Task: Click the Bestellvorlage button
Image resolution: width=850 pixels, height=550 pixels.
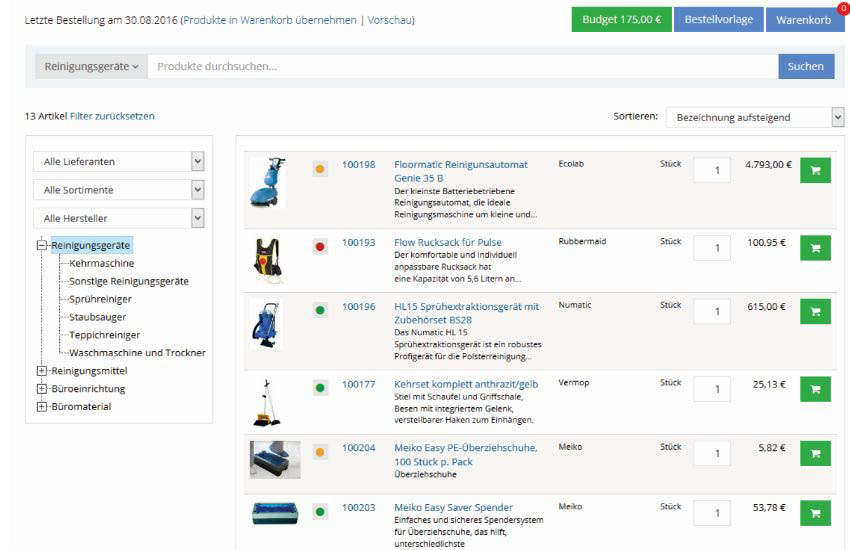Action: (x=718, y=20)
